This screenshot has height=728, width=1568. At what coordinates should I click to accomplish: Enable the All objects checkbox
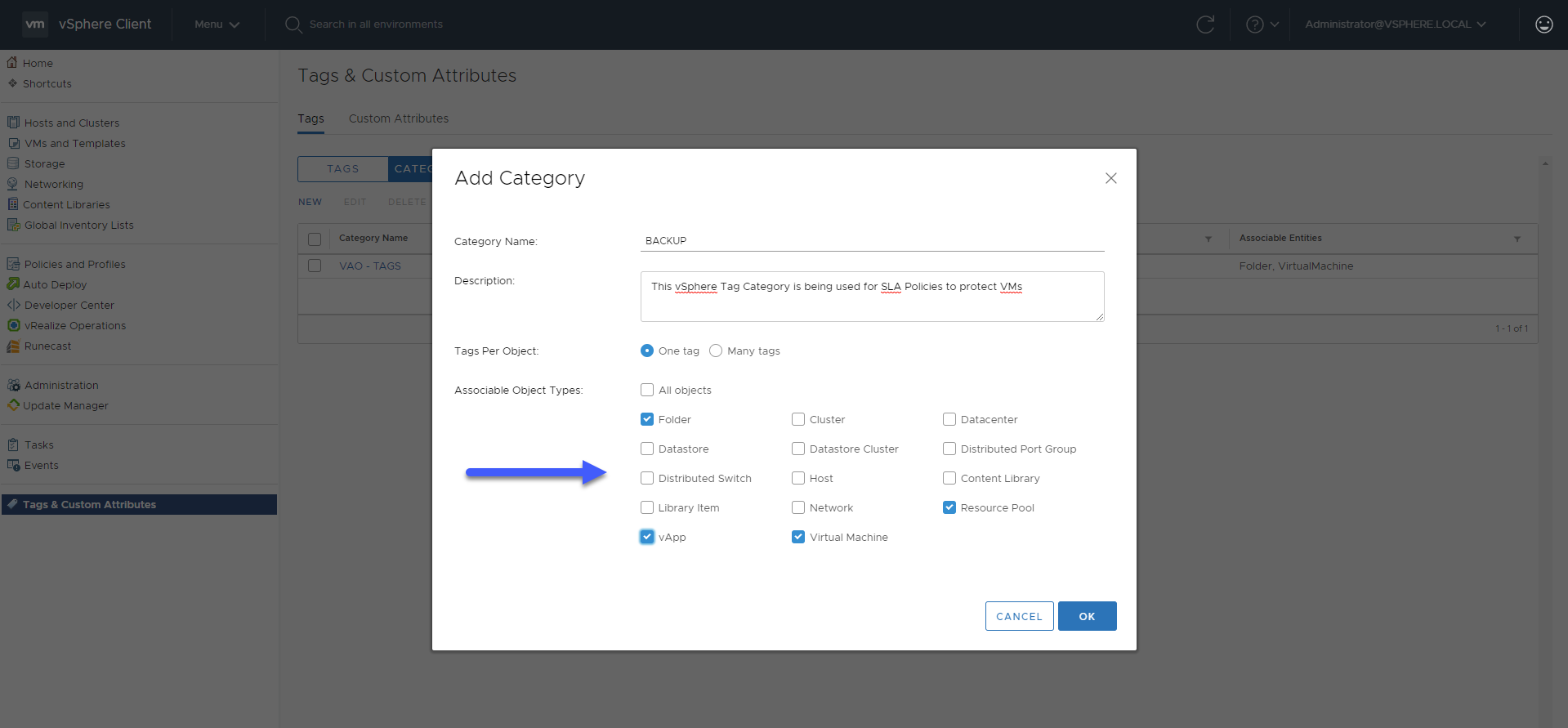(647, 390)
